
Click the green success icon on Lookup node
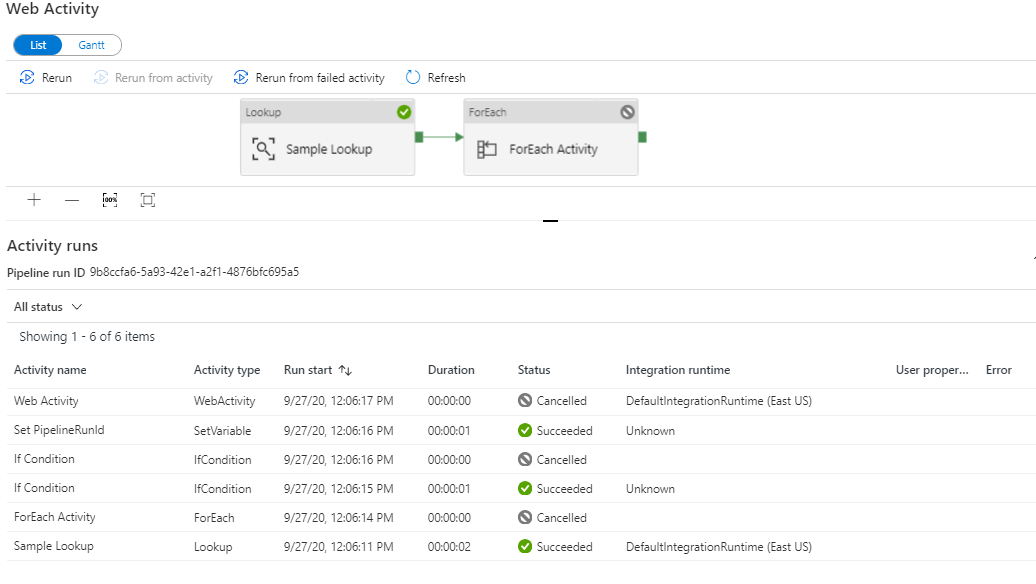click(403, 112)
